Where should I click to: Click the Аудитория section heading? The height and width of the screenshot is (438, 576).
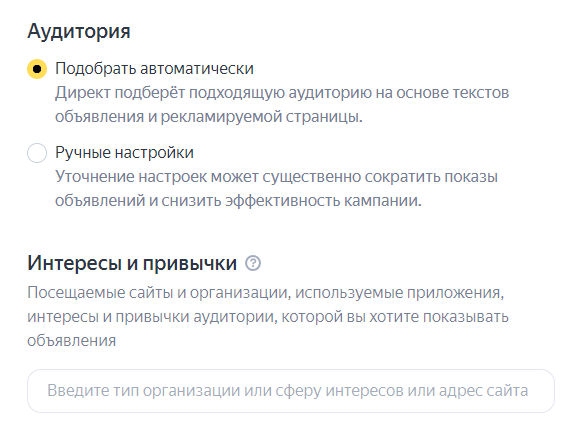pyautogui.click(x=79, y=31)
